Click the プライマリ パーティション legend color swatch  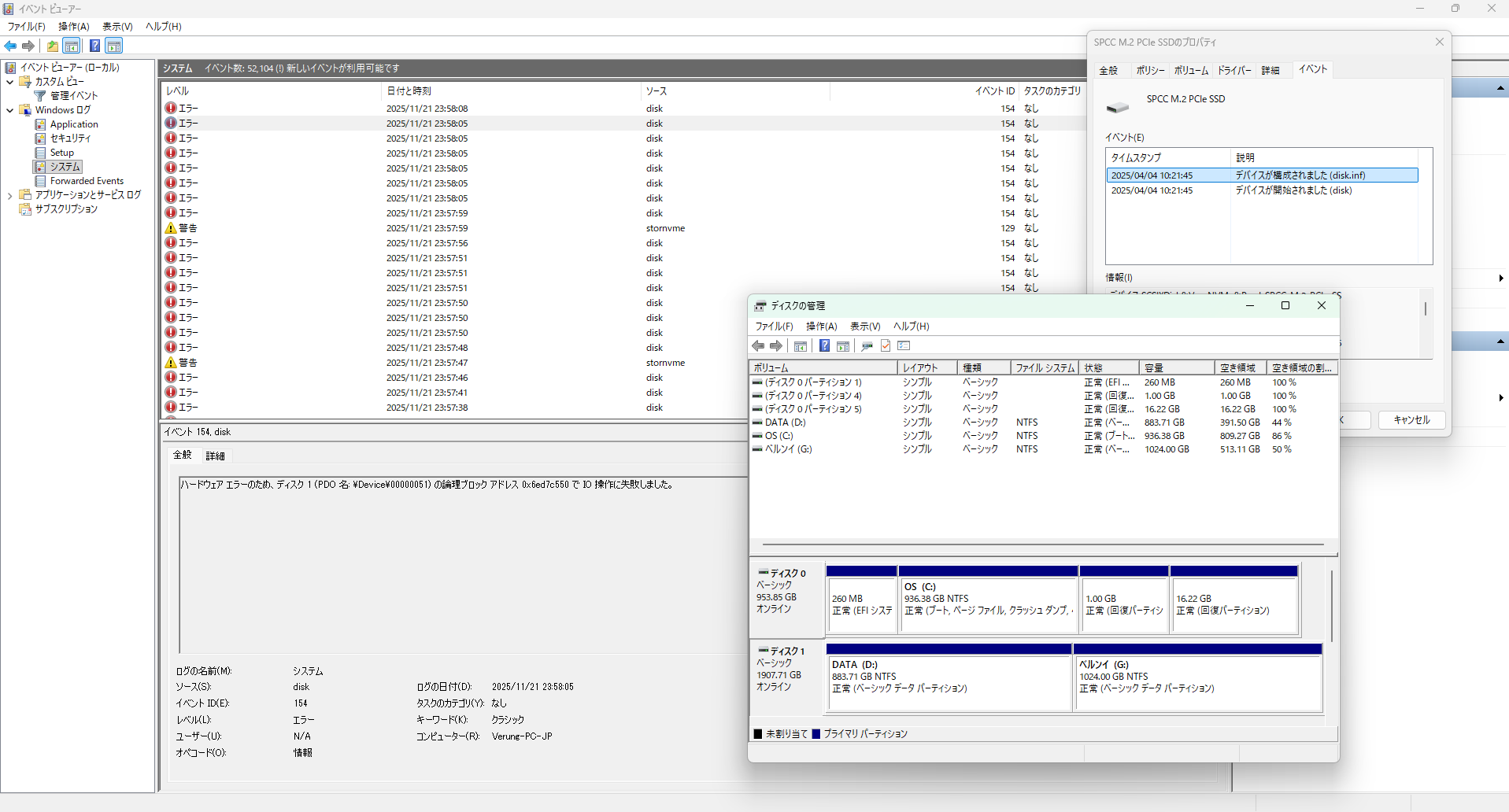pyautogui.click(x=816, y=734)
